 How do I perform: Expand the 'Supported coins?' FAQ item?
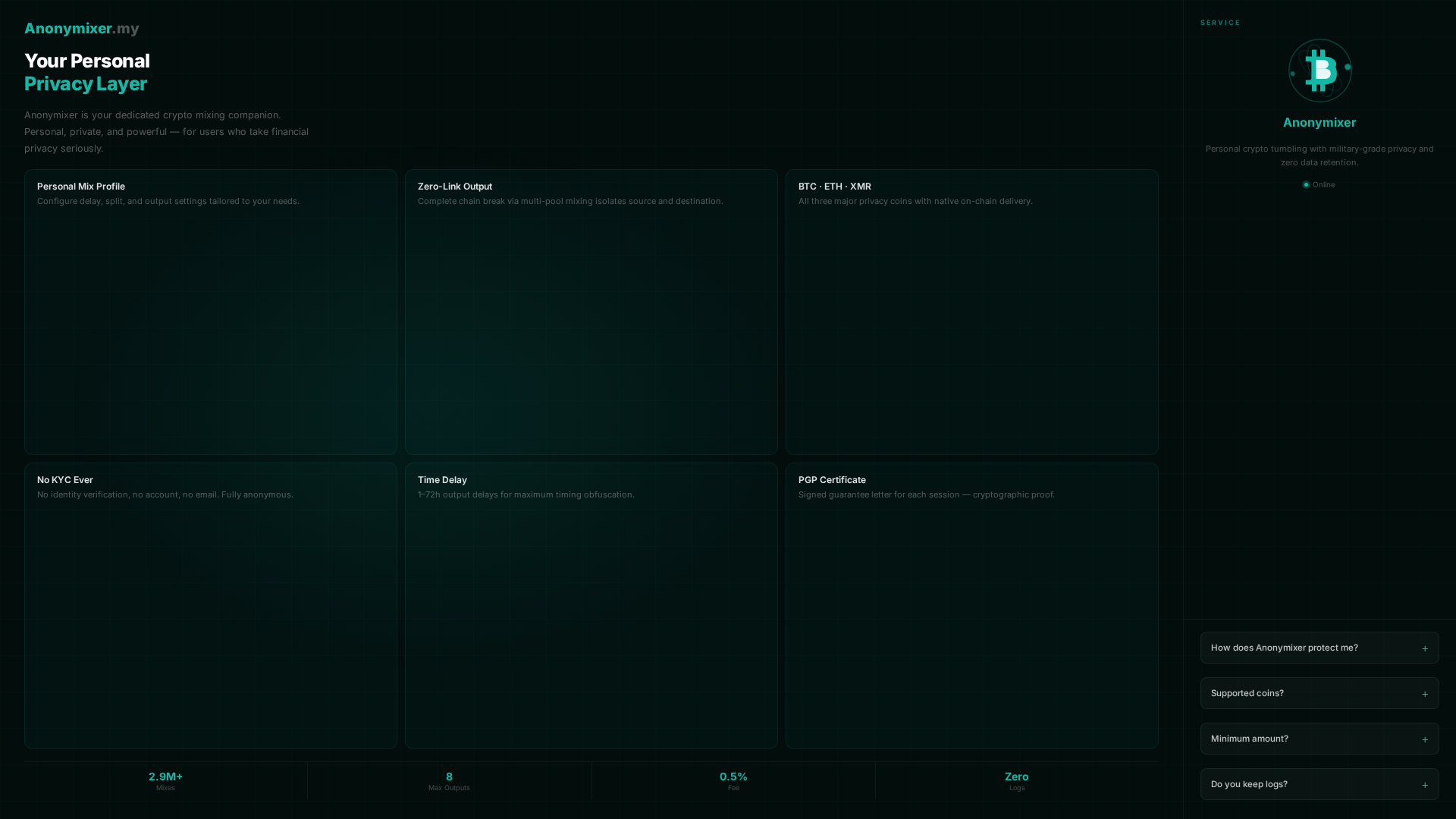(1319, 693)
